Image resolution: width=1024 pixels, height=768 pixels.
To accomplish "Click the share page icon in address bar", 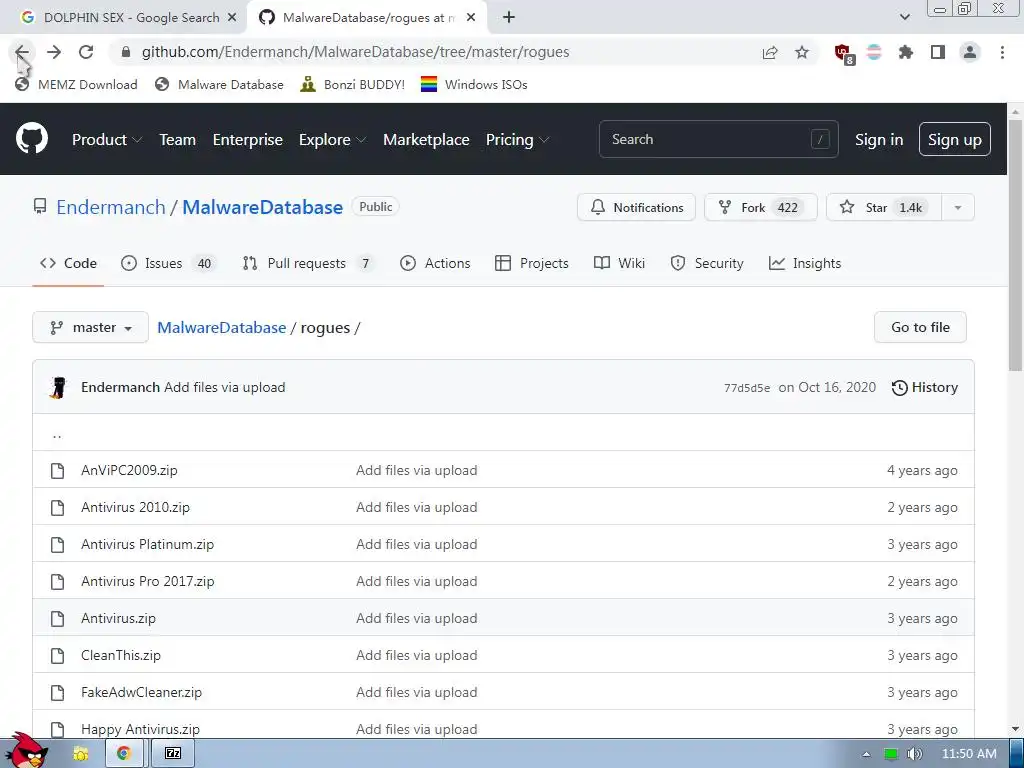I will [x=770, y=52].
